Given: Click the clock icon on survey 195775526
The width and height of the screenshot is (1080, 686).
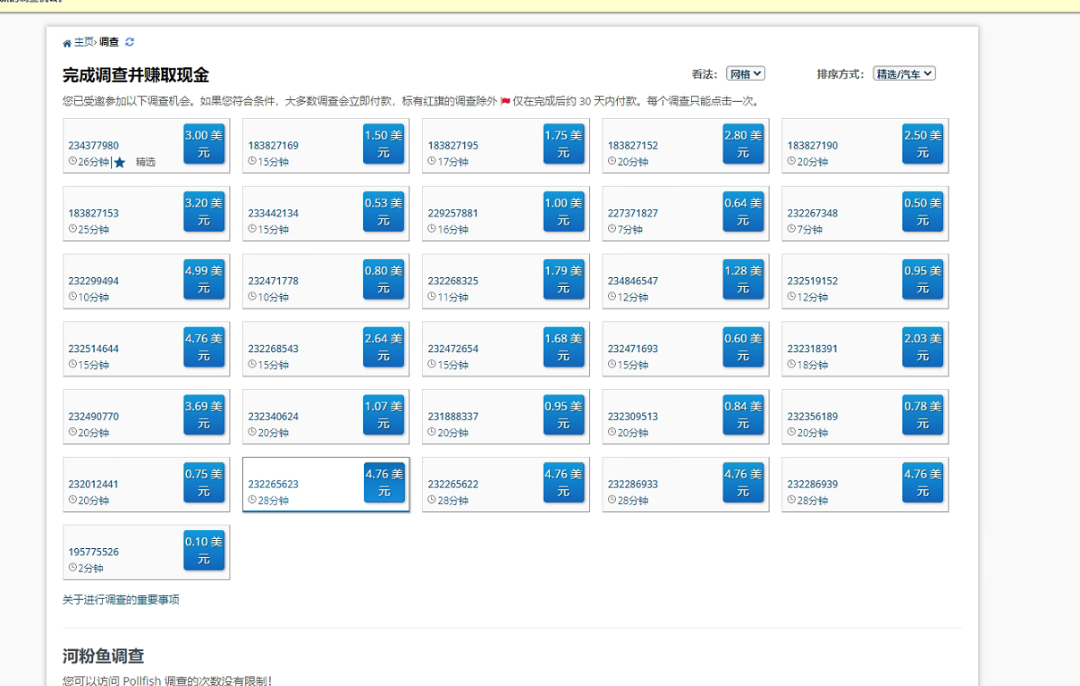Looking at the screenshot, I should click(x=72, y=568).
